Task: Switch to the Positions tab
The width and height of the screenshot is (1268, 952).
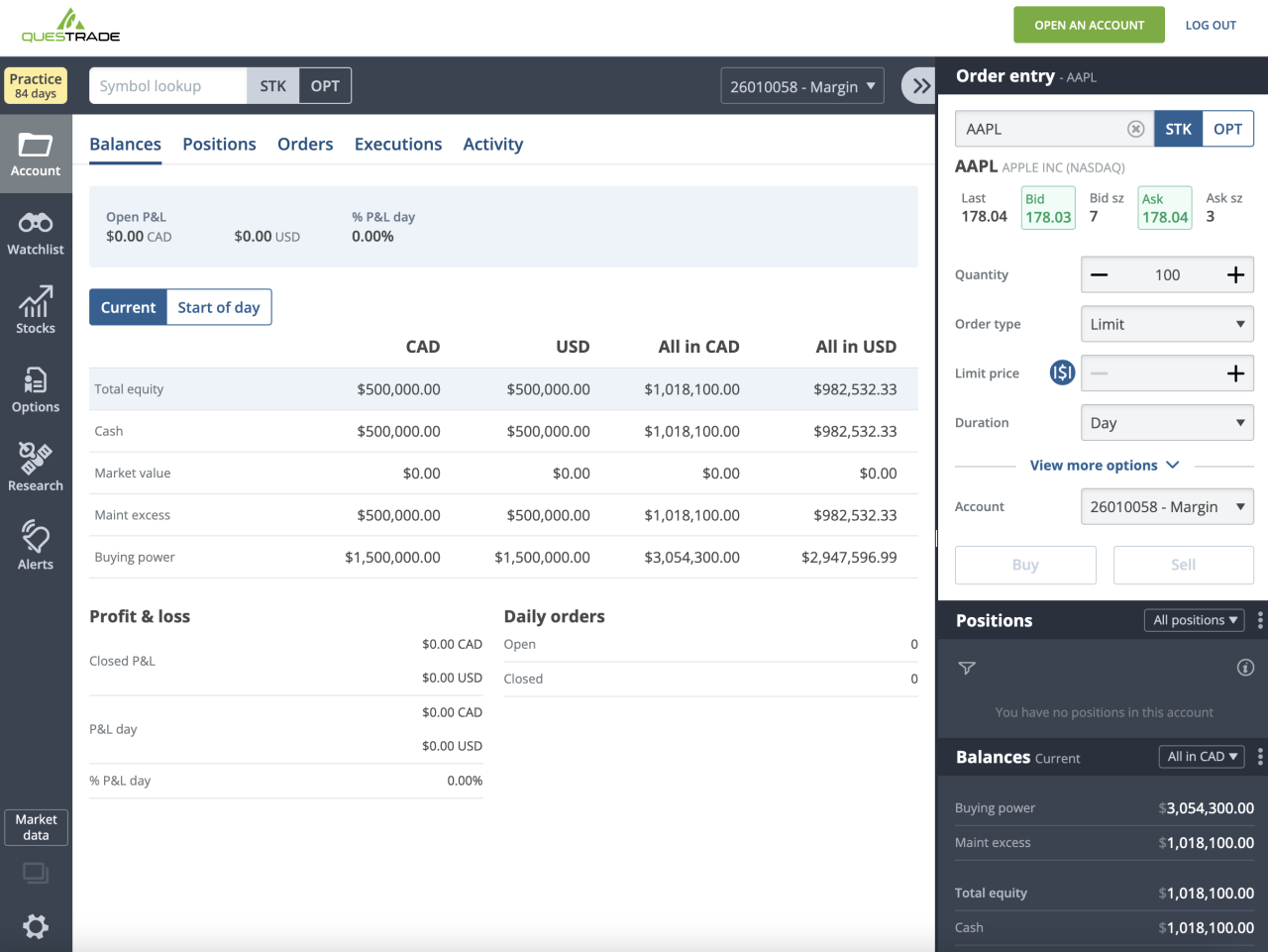Action: click(x=219, y=145)
